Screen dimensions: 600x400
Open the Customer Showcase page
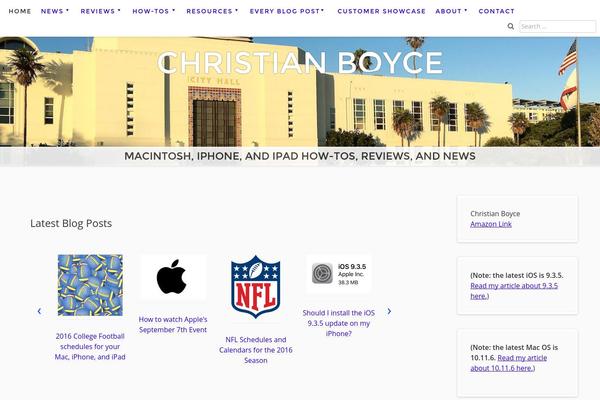tap(381, 11)
